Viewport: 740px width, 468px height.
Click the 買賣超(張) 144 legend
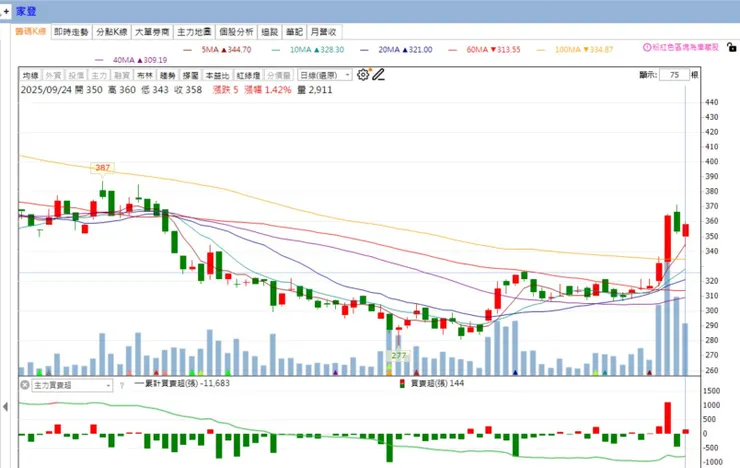point(432,383)
